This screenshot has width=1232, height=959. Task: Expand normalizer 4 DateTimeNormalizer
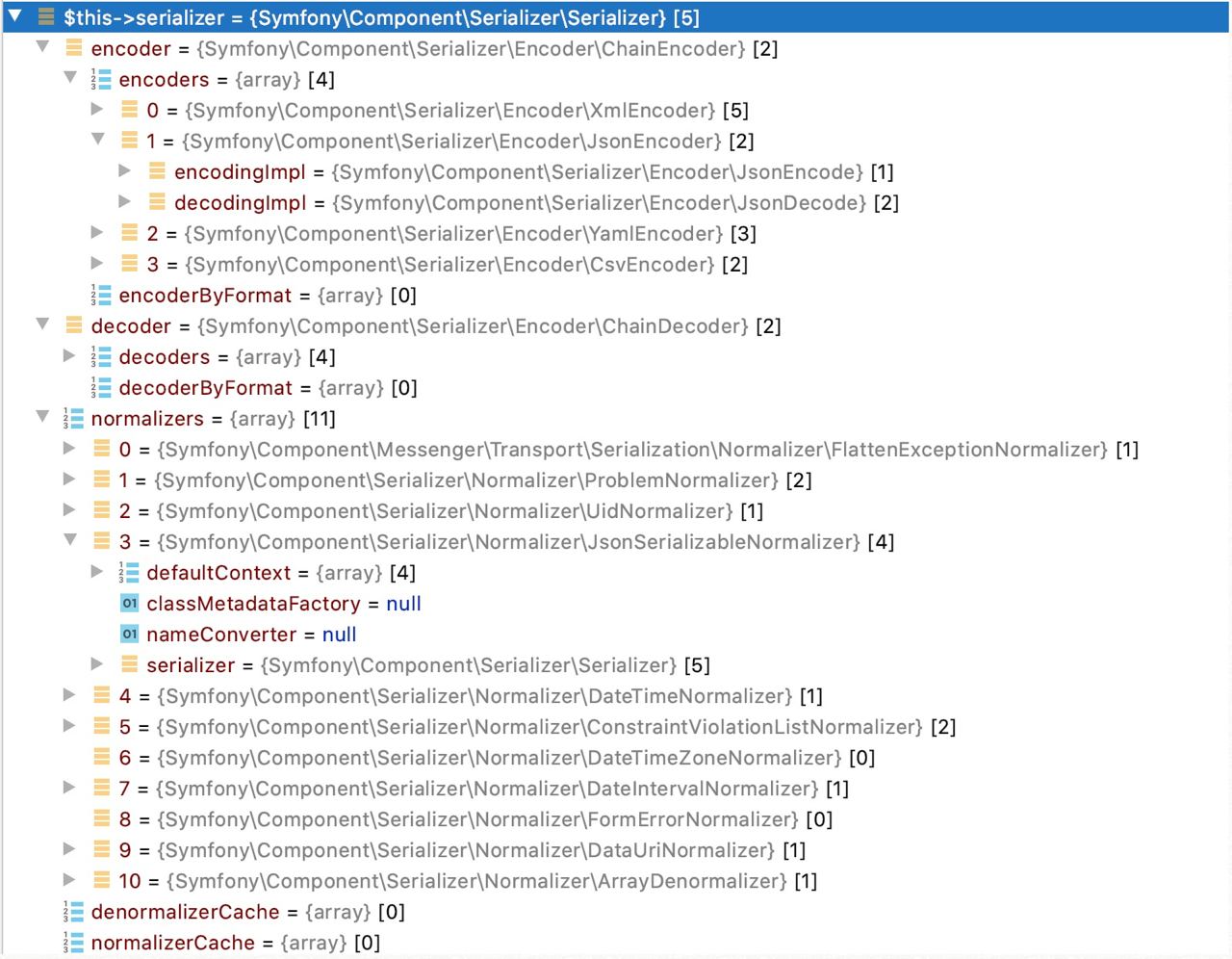[x=69, y=694]
